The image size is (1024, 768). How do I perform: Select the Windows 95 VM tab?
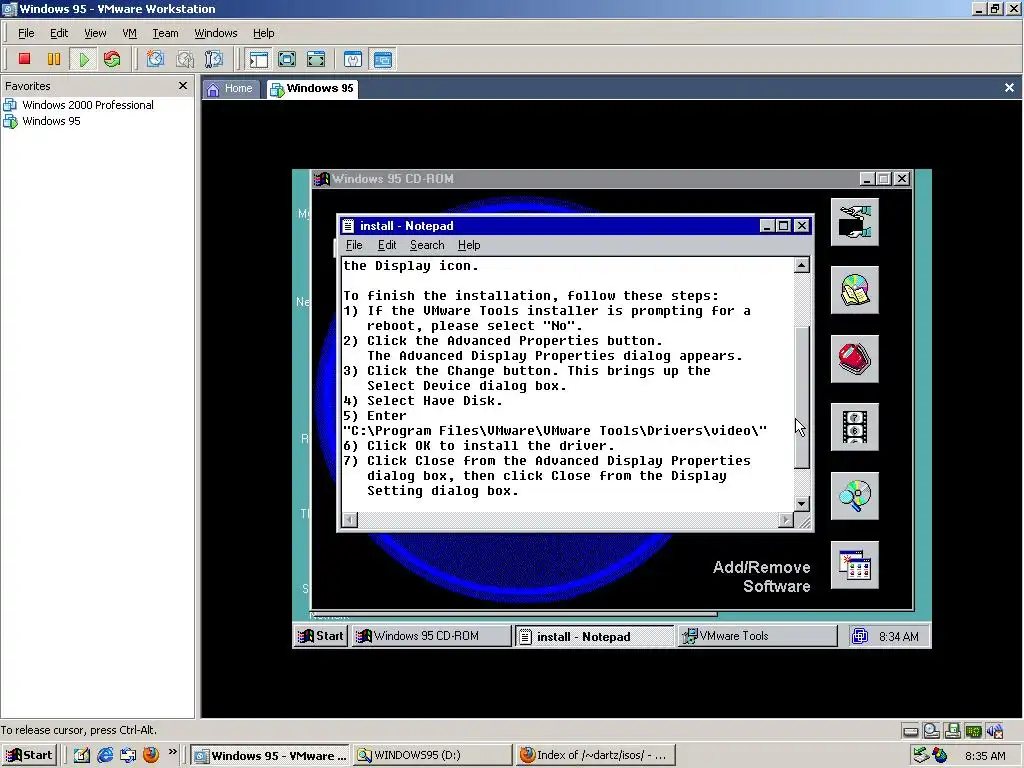312,88
